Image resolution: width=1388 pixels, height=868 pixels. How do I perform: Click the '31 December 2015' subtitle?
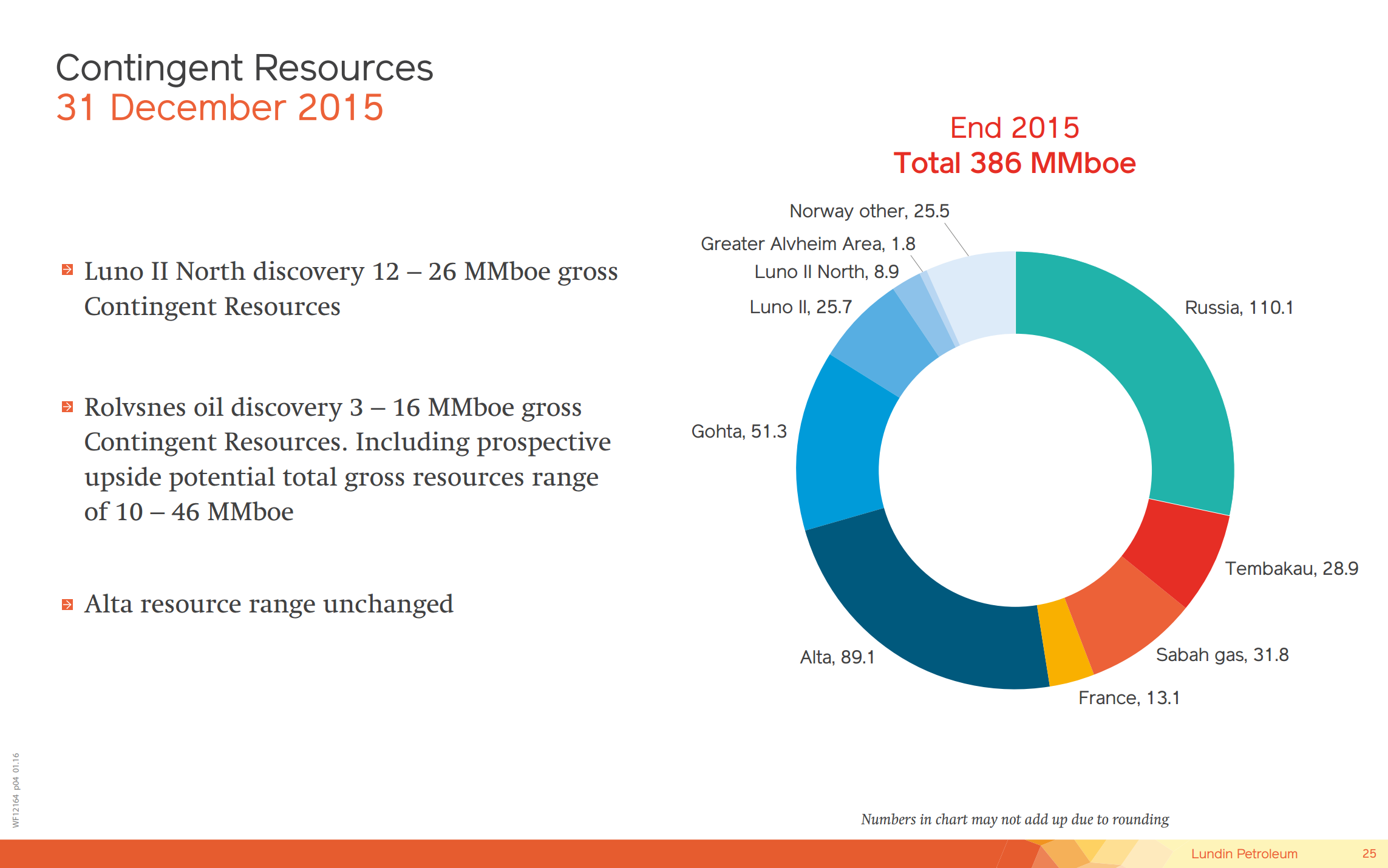pyautogui.click(x=220, y=107)
